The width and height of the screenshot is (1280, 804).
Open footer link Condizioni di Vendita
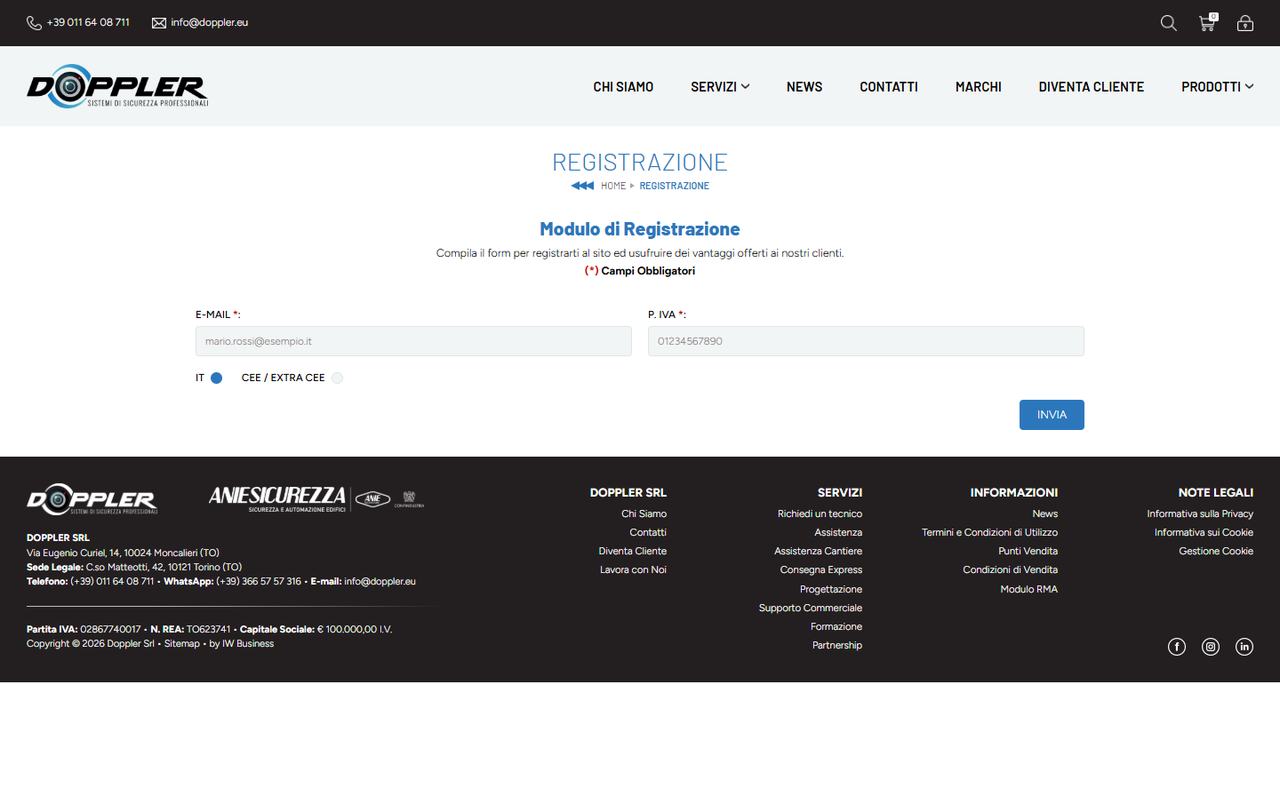pos(1010,570)
